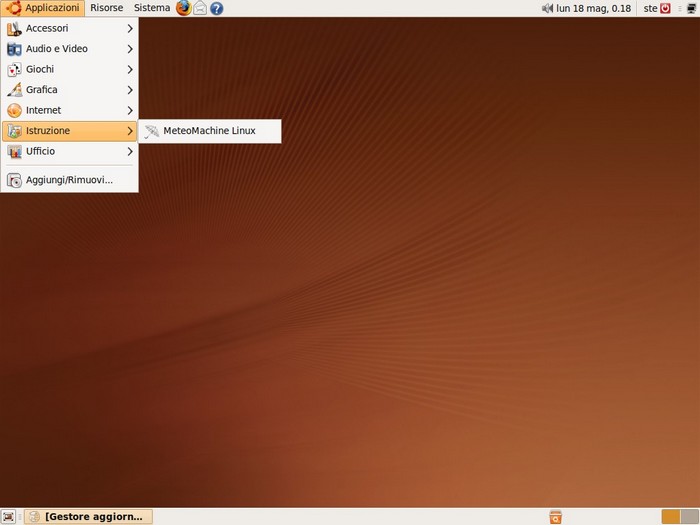Expand the Accessori submenu arrow

pos(130,29)
